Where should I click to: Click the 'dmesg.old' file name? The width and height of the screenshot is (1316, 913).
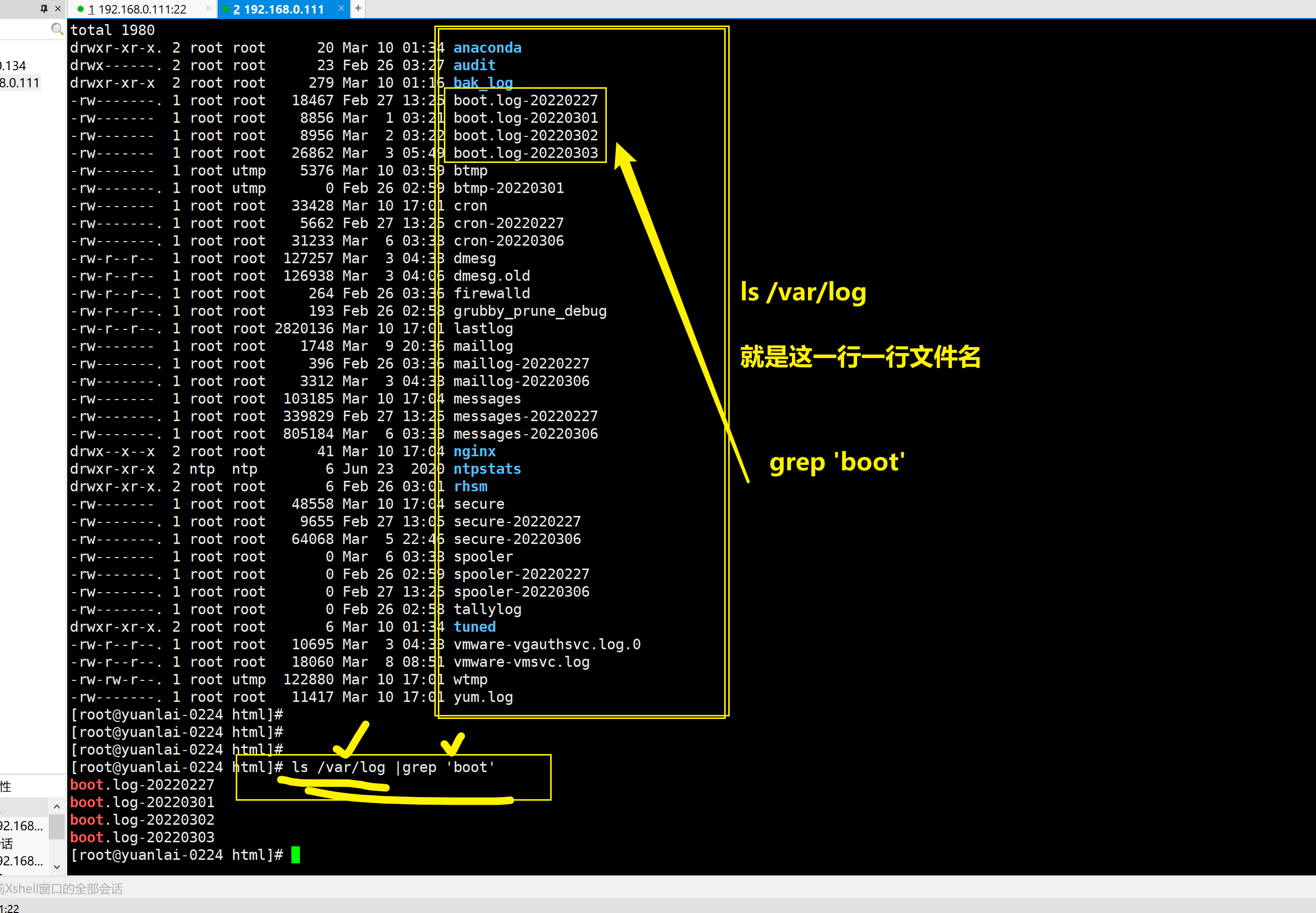[491, 276]
